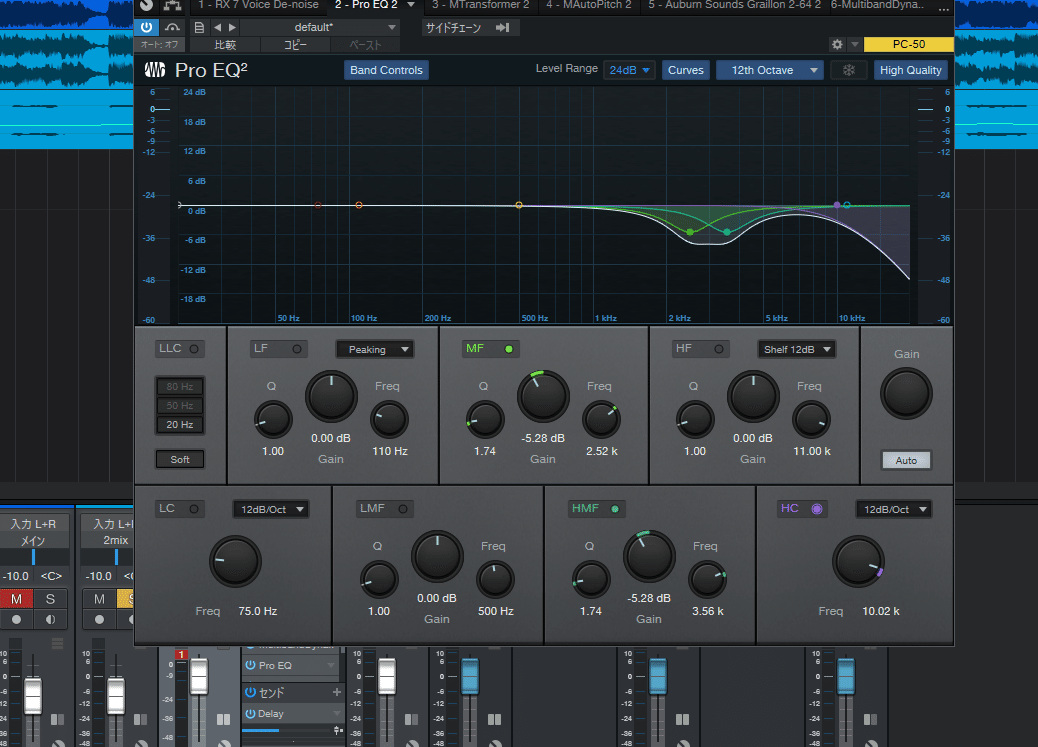Screen dimensions: 1038x747
Task: Add a send with the plus icon
Action: [337, 692]
